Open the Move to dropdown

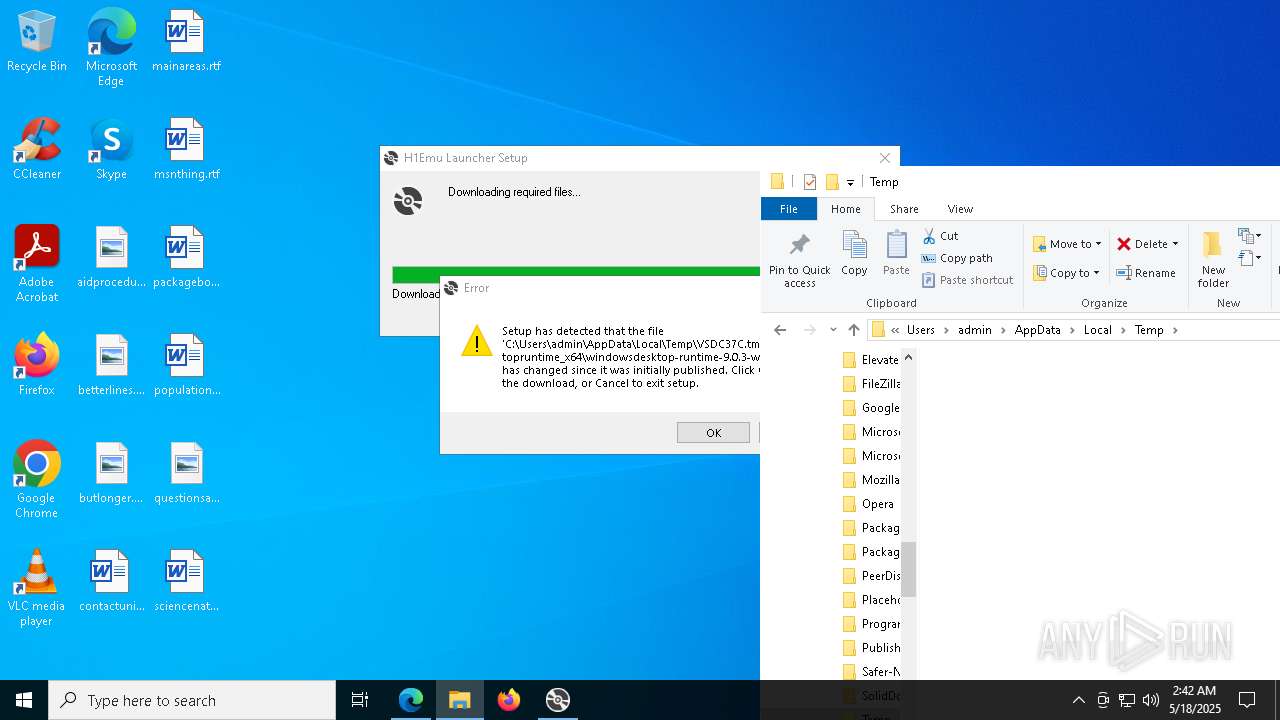point(1067,244)
